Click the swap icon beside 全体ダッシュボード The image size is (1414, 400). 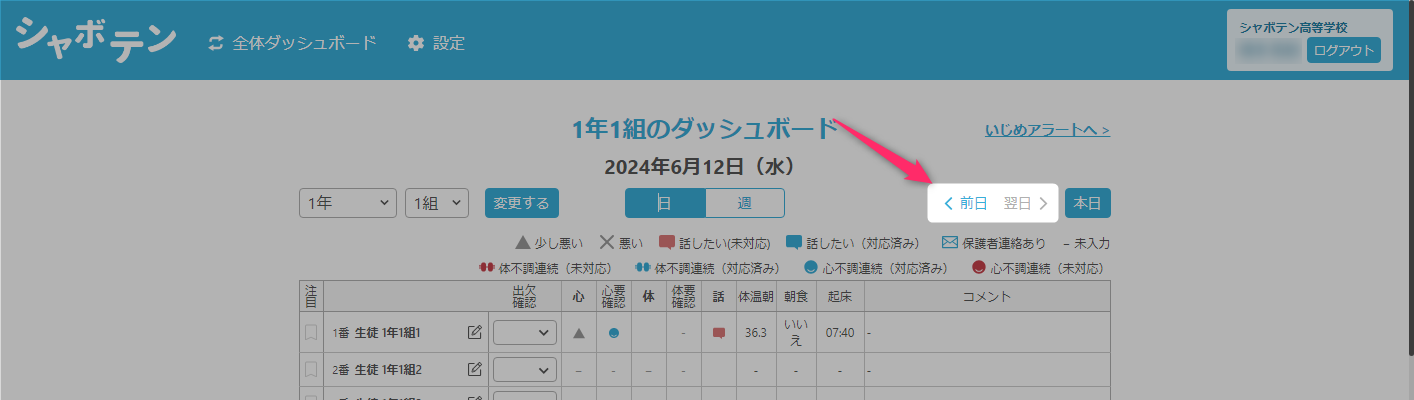[216, 43]
